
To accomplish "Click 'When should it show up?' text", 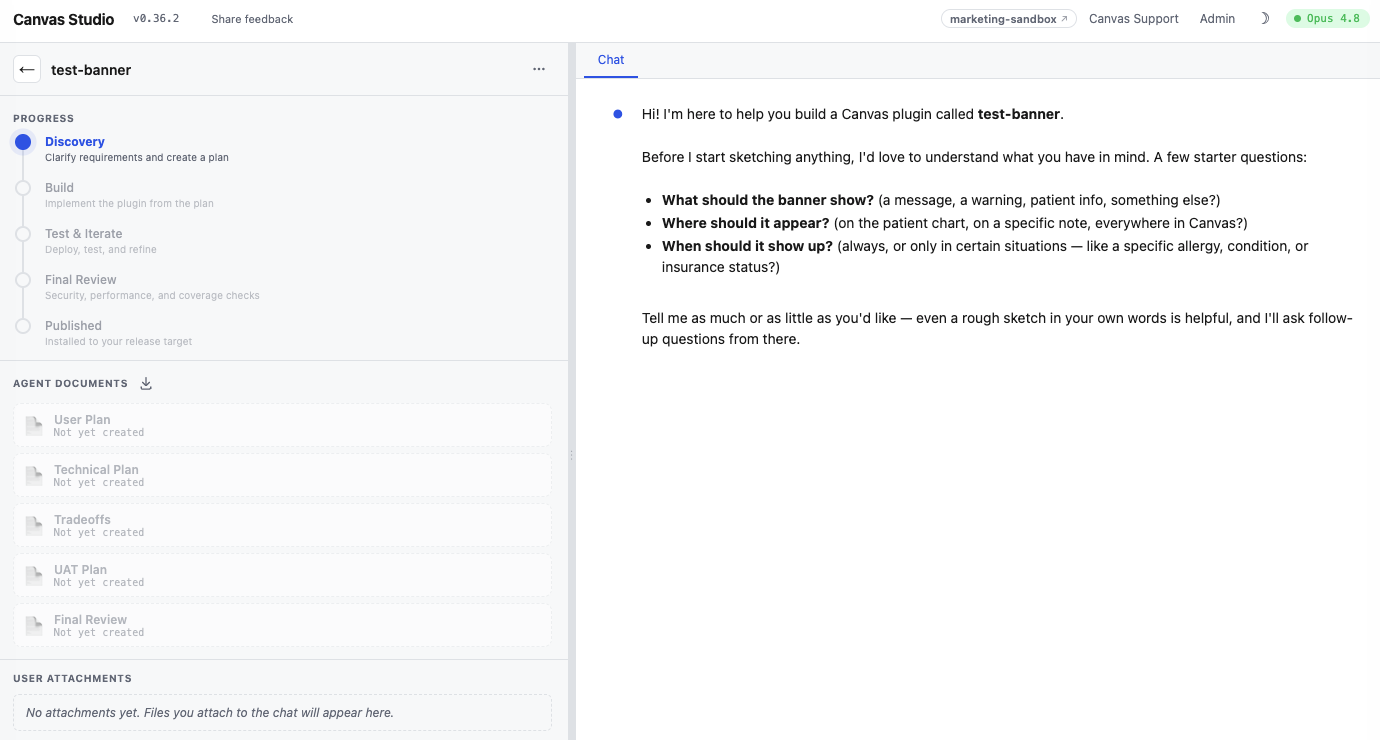I will tap(747, 246).
